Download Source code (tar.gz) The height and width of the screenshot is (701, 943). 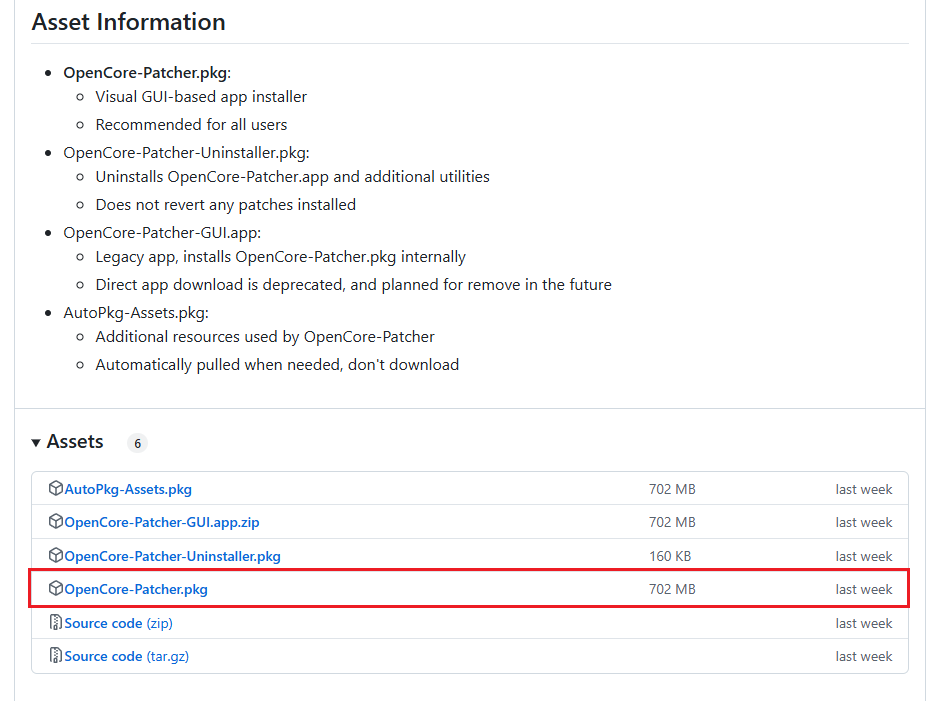coord(127,657)
